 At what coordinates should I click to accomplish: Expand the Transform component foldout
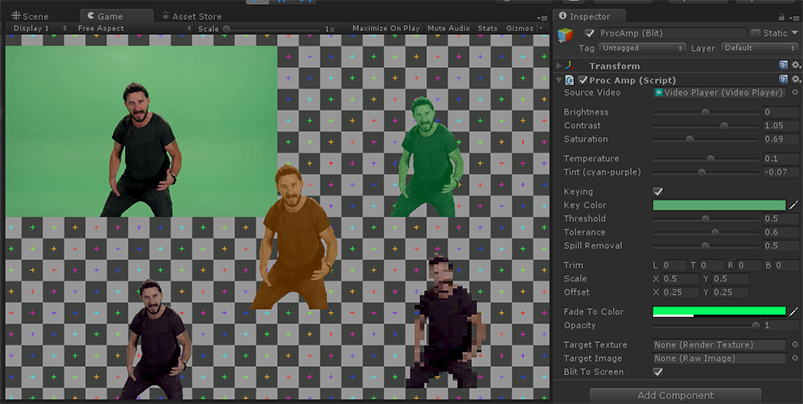[559, 66]
